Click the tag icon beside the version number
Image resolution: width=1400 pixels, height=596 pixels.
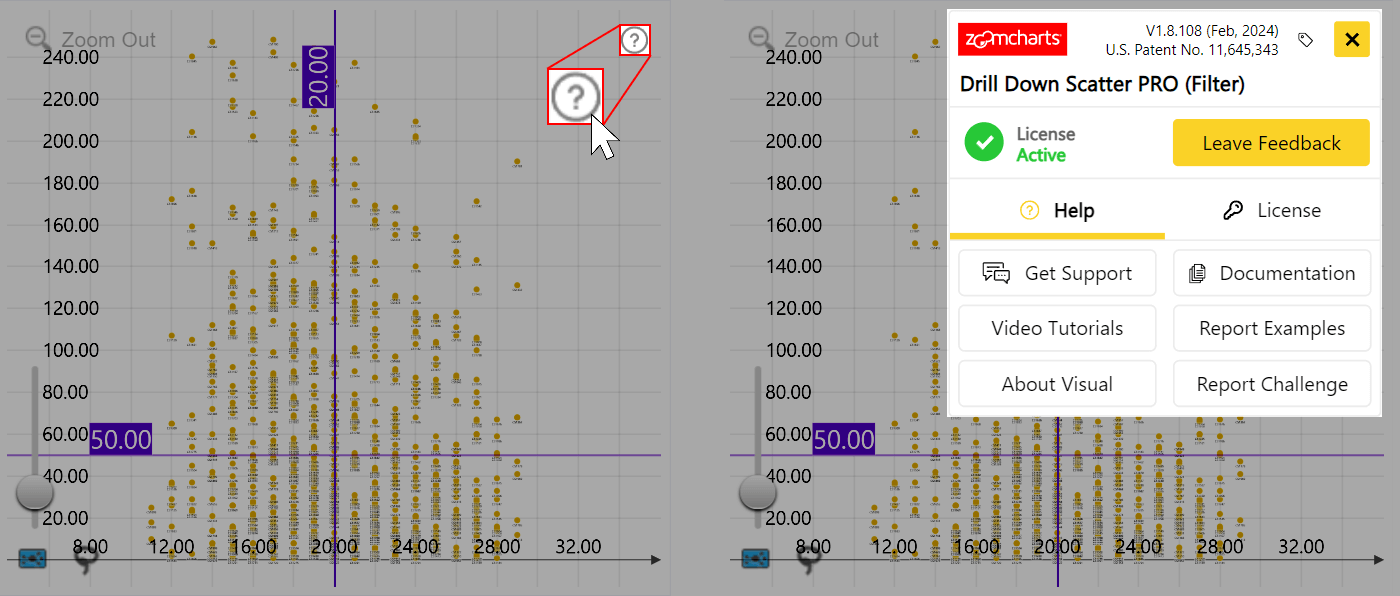coord(1306,38)
